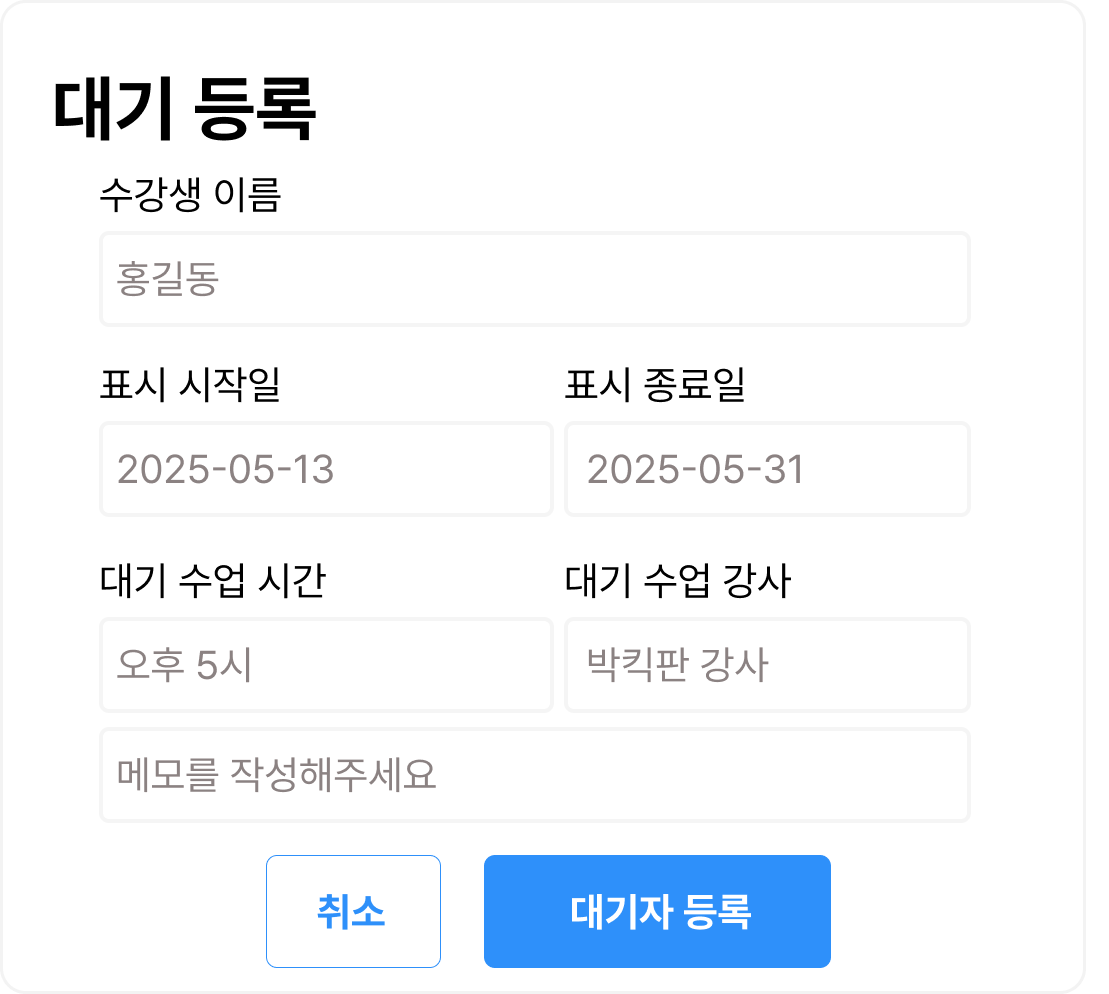Cancel the waitlist registration form
The height and width of the screenshot is (994, 1109).
pyautogui.click(x=353, y=910)
